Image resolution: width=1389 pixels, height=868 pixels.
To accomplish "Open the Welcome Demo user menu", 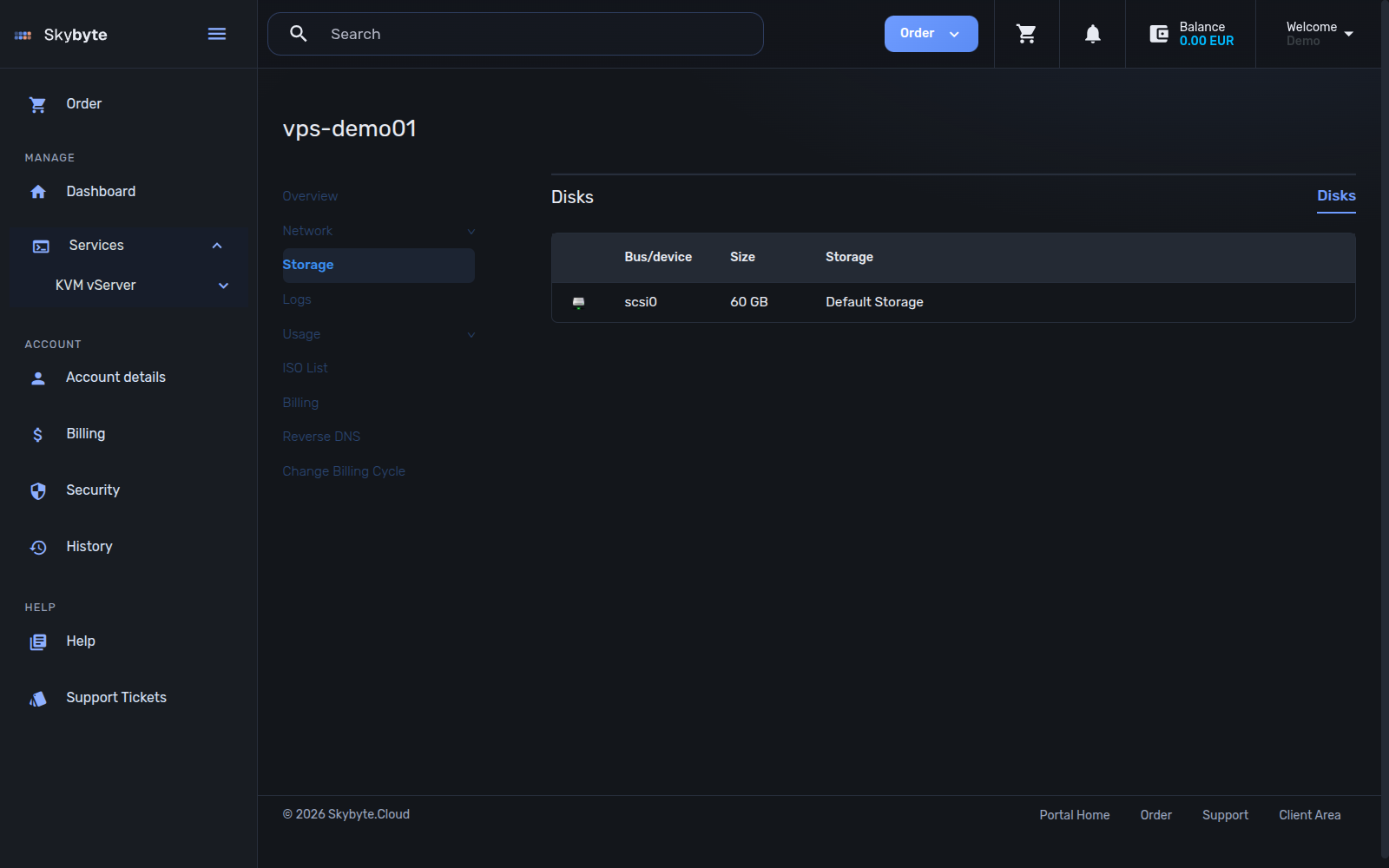I will (1320, 34).
